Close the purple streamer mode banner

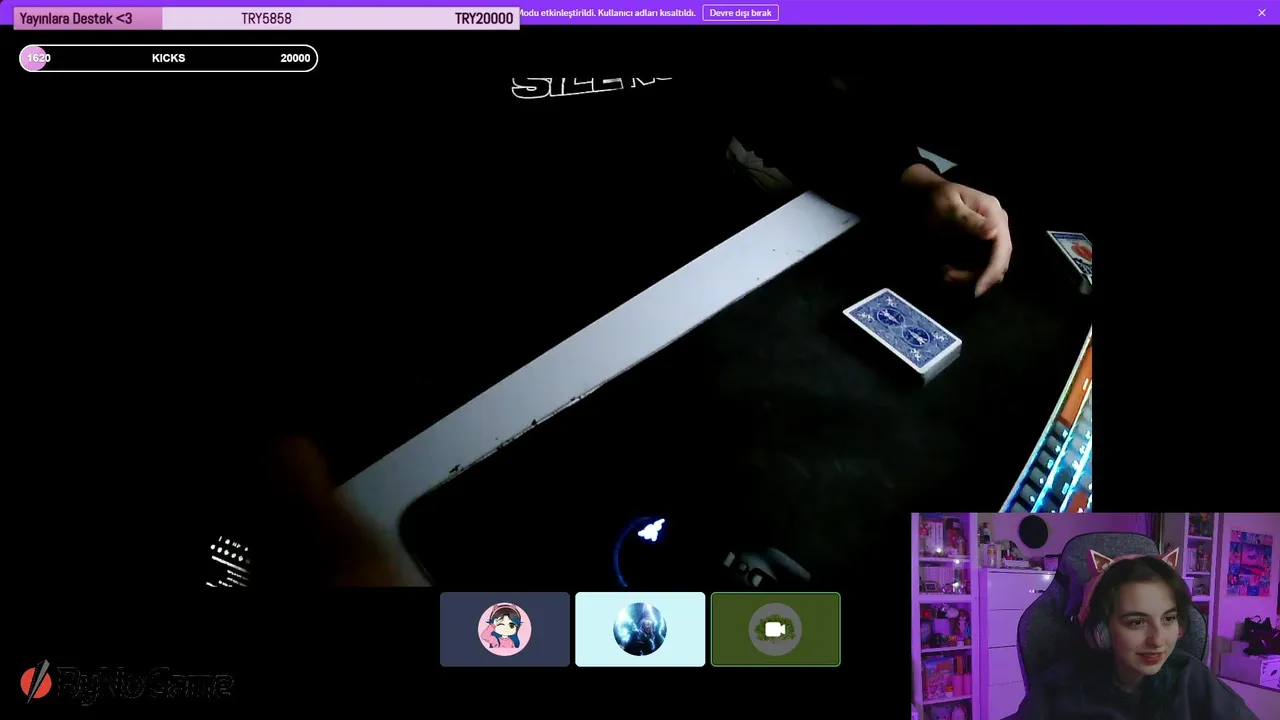[1262, 13]
